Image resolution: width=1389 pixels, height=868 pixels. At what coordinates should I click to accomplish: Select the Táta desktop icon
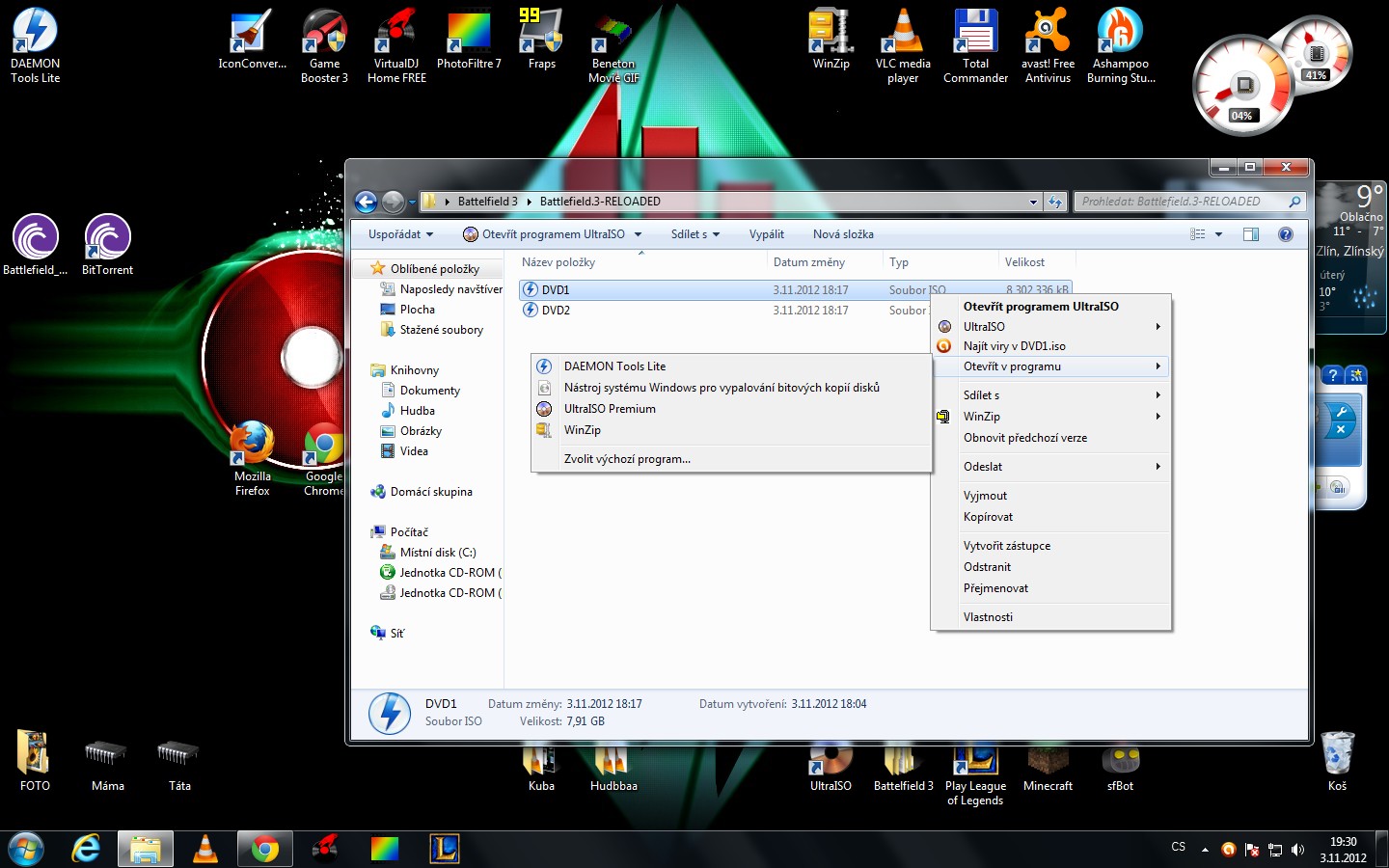coord(179,765)
